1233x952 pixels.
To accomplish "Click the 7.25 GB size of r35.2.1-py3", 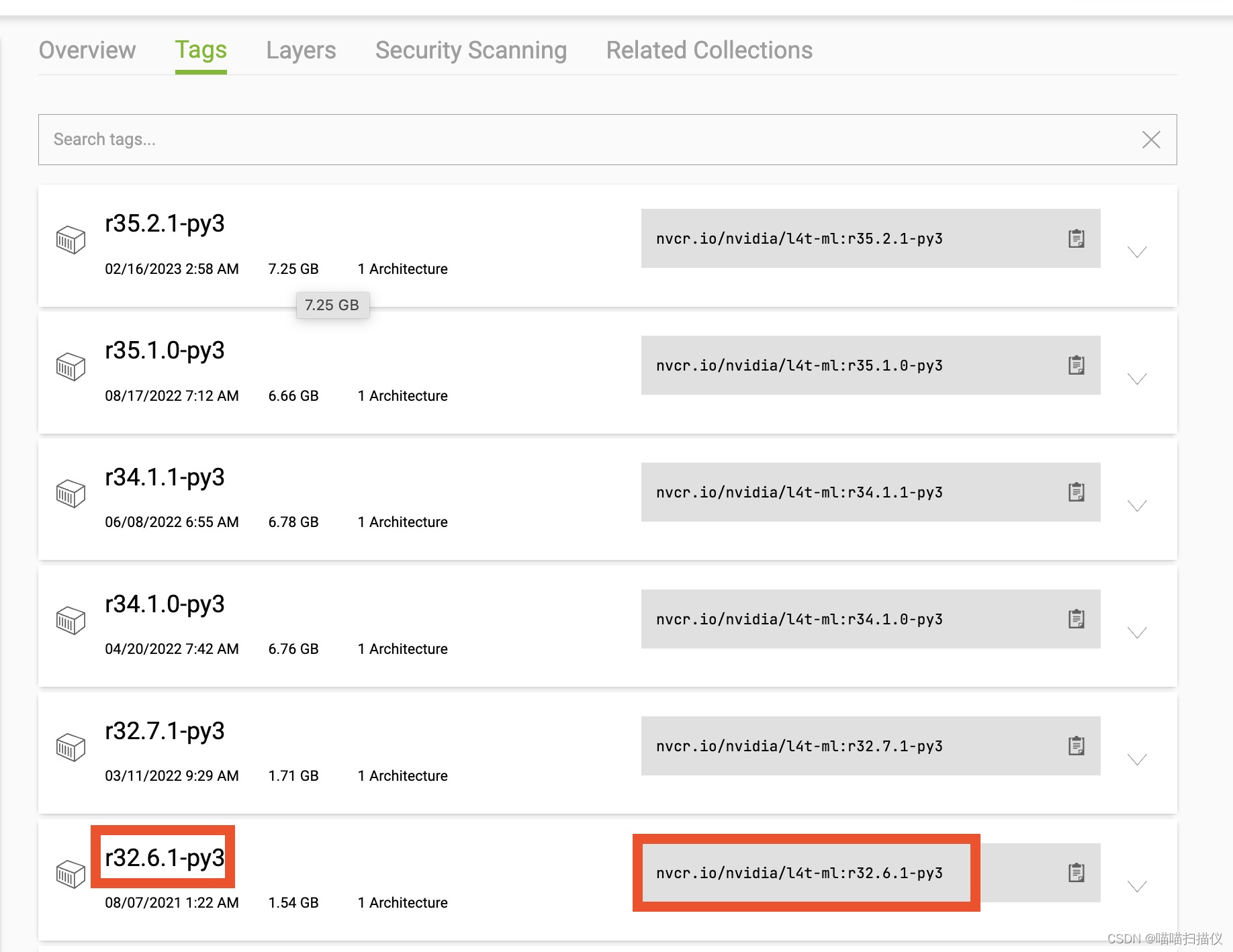I will pyautogui.click(x=293, y=269).
